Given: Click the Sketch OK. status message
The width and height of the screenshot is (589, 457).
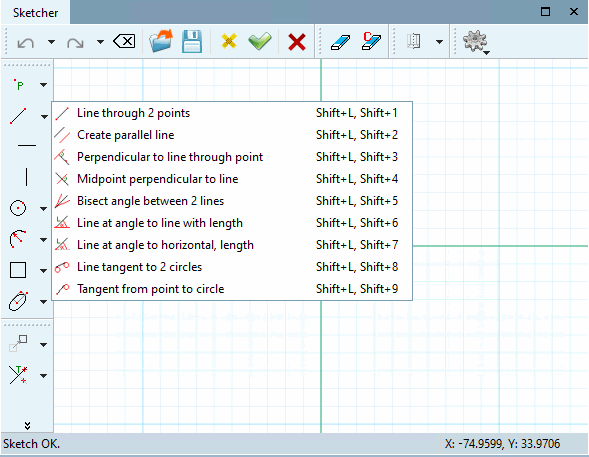Looking at the screenshot, I should (x=31, y=444).
